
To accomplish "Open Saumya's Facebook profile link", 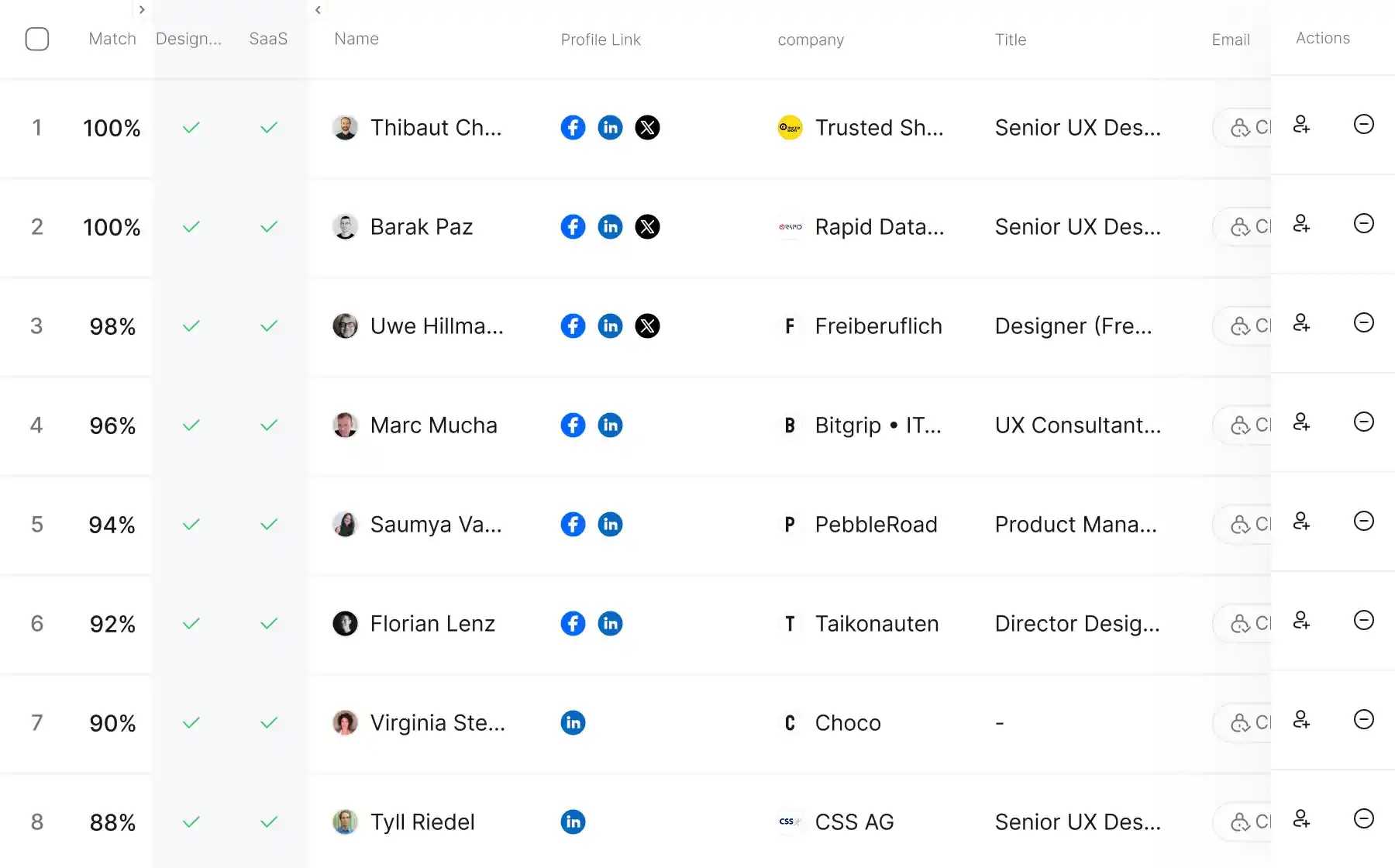I will [x=573, y=524].
